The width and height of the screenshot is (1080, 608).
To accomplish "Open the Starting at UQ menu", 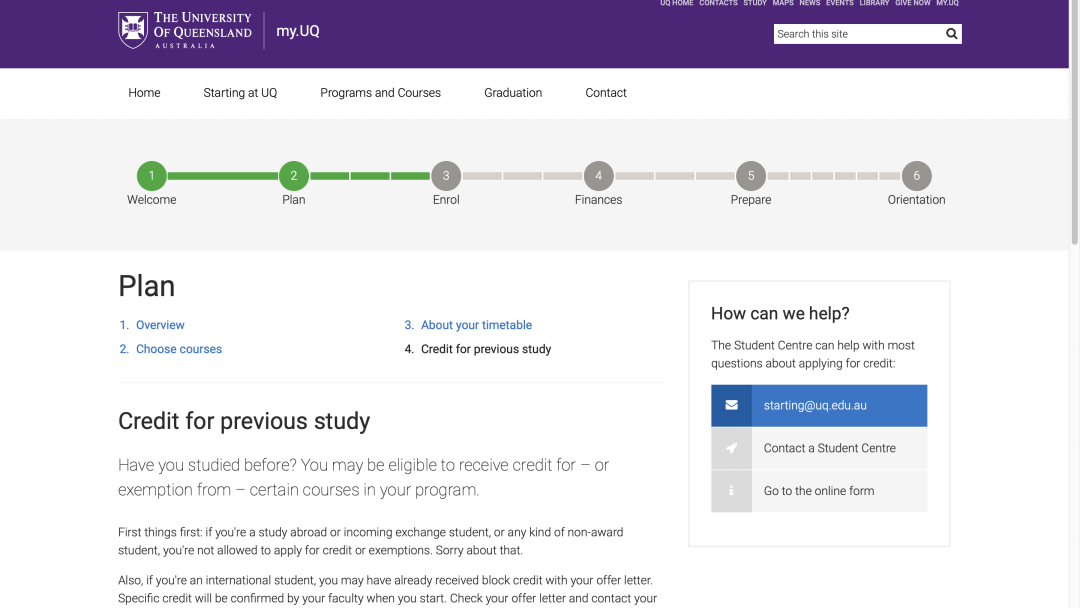I will (240, 93).
